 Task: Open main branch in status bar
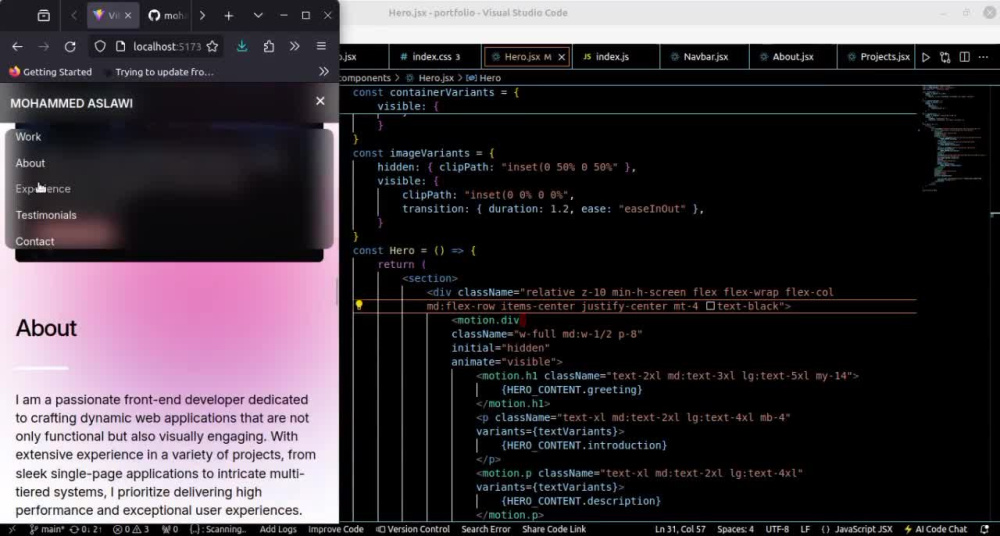point(47,529)
